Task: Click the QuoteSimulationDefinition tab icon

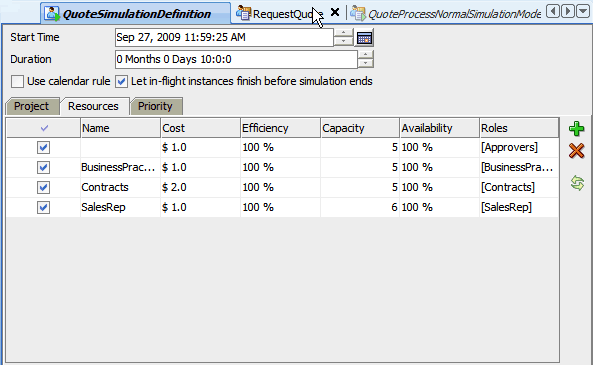Action: [52, 14]
